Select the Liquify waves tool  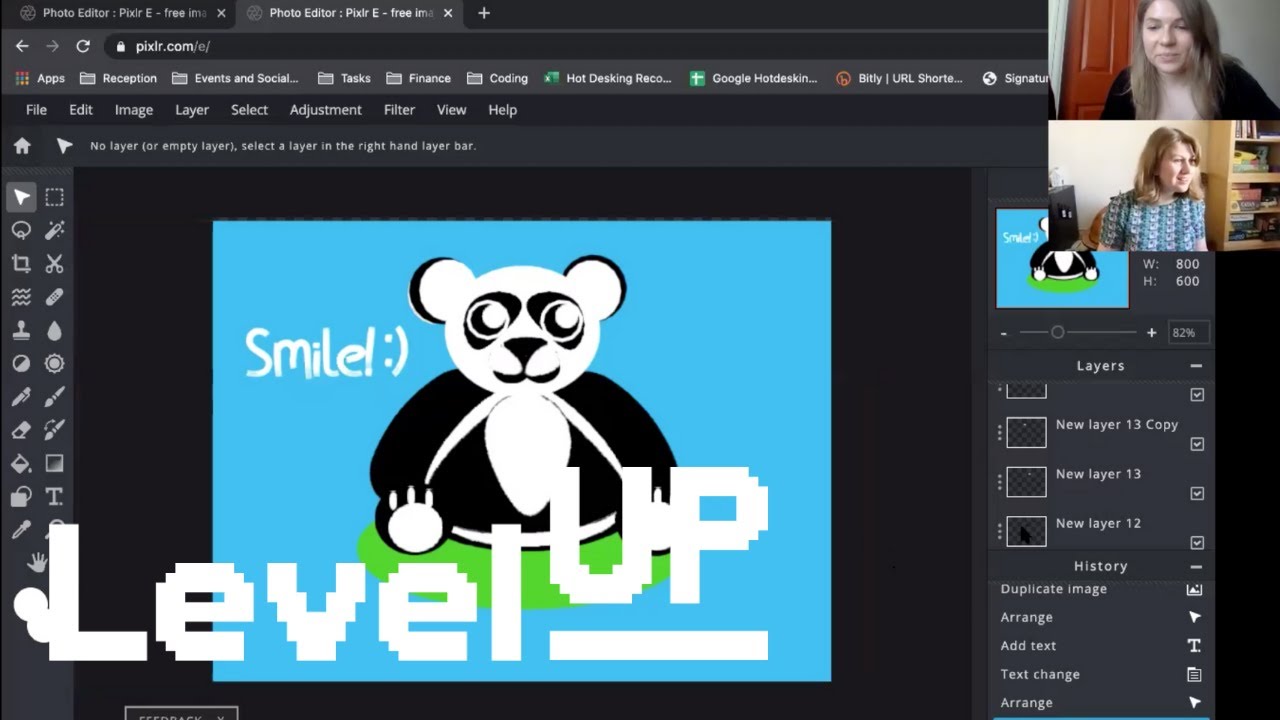(21, 297)
